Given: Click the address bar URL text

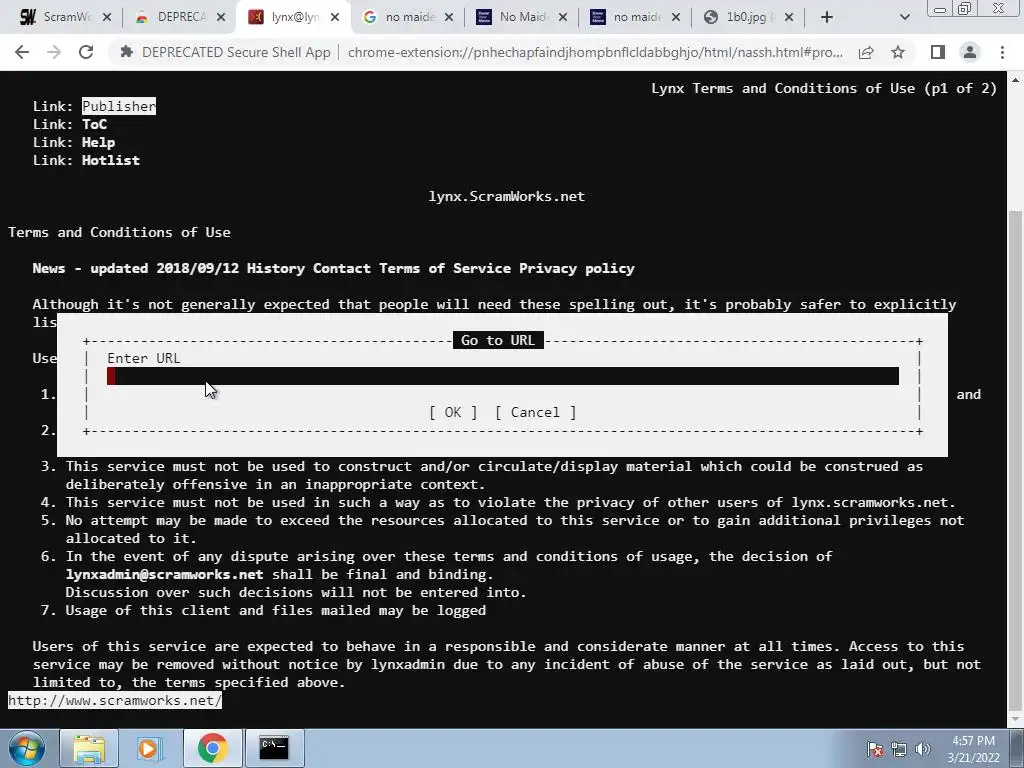Looking at the screenshot, I should tap(595, 52).
